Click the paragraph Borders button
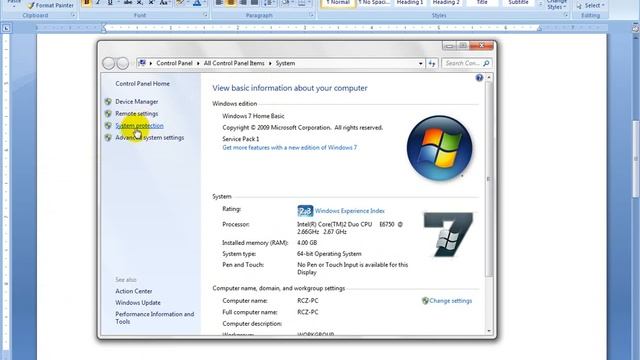Image resolution: width=640 pixels, height=360 pixels. pyautogui.click(x=303, y=3)
